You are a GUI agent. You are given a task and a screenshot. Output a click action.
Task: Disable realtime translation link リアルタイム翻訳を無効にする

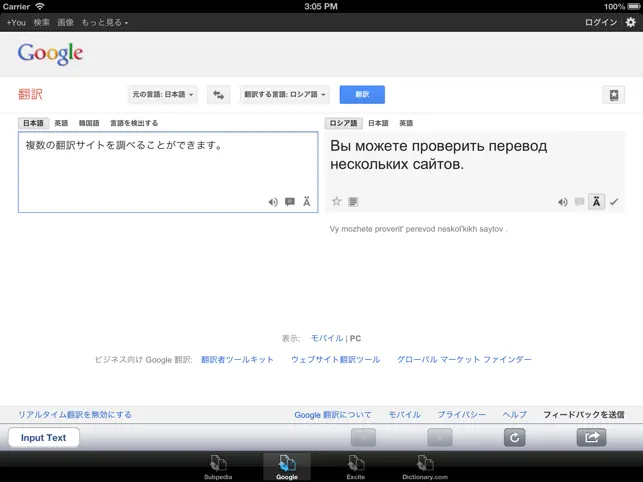75,415
